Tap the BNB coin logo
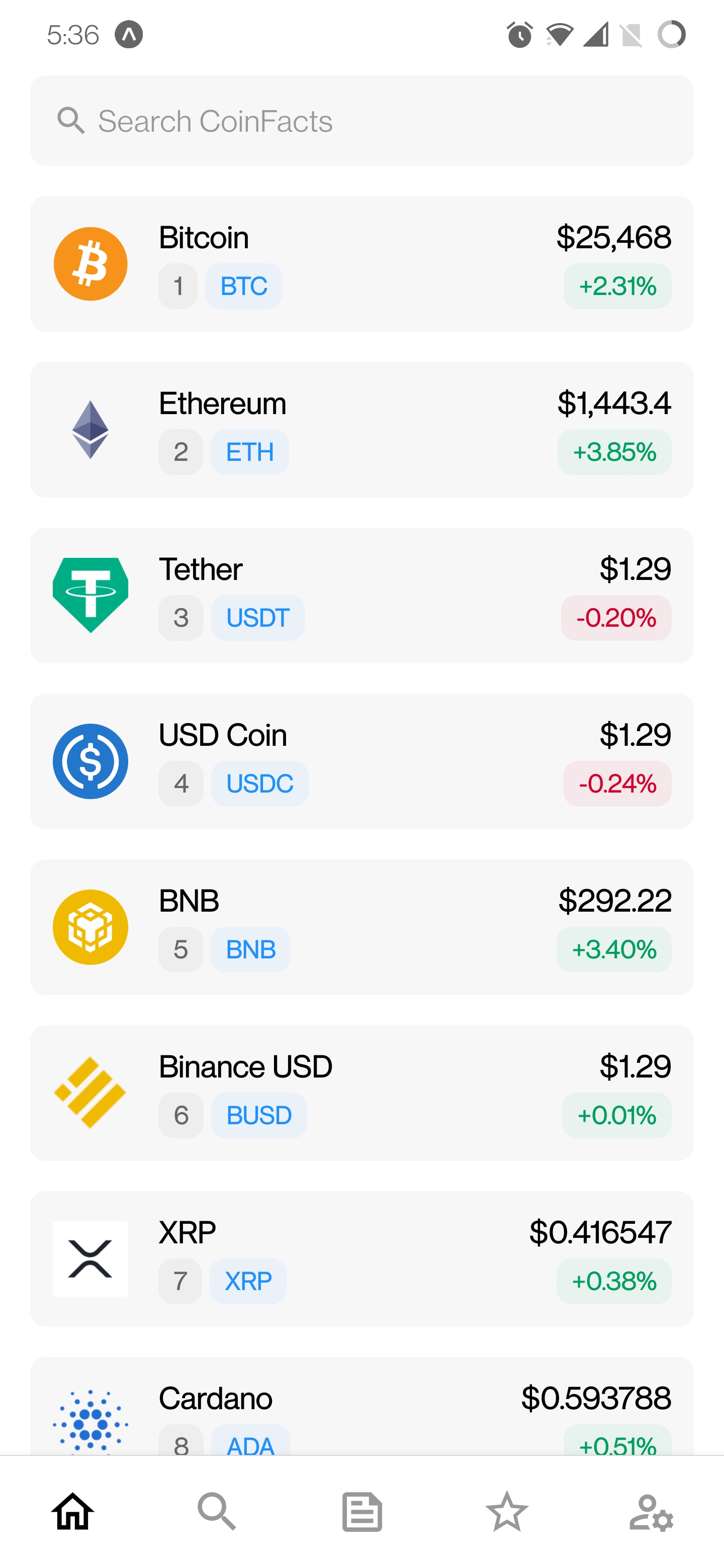 pos(90,927)
